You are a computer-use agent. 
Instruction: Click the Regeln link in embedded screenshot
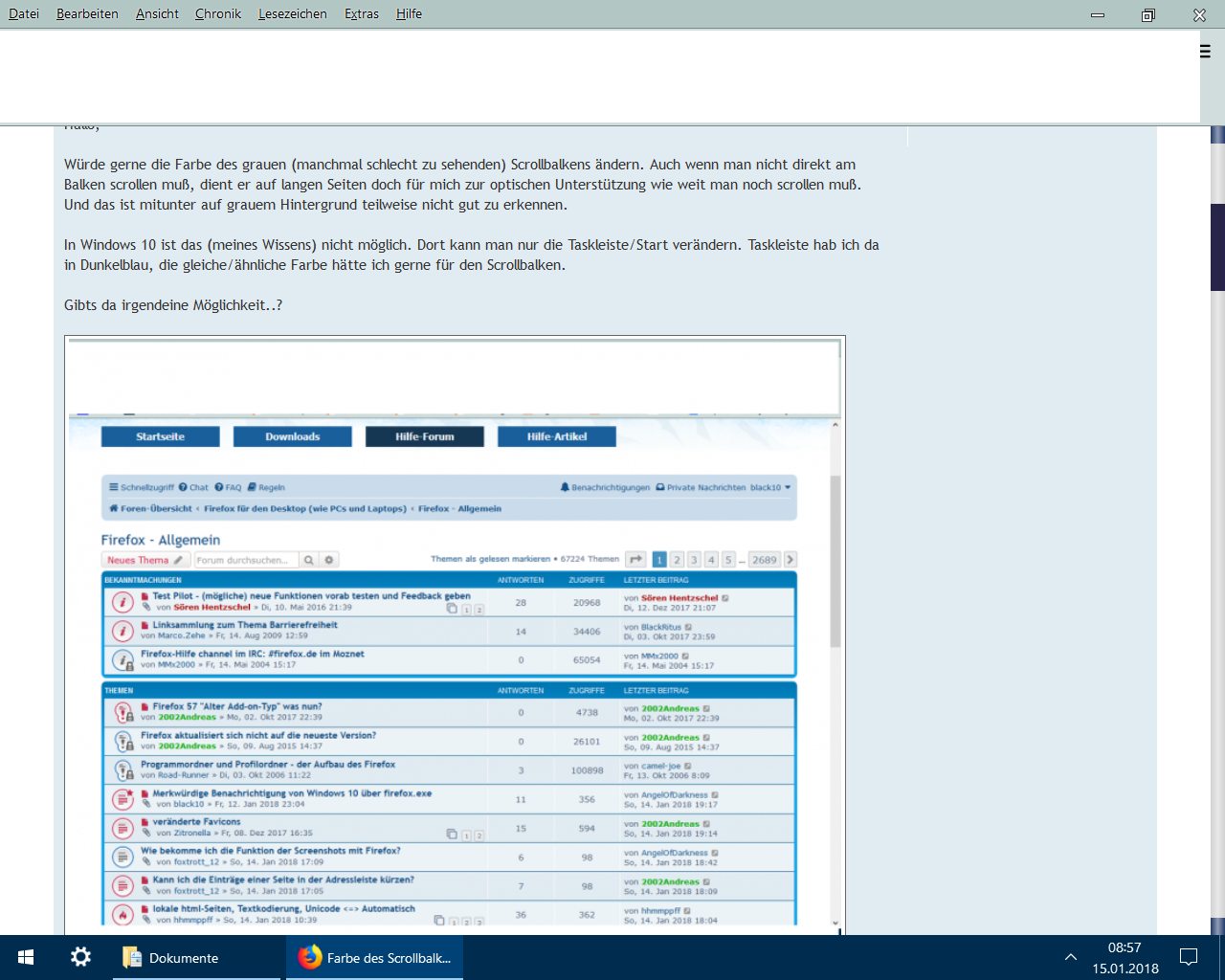[267, 487]
